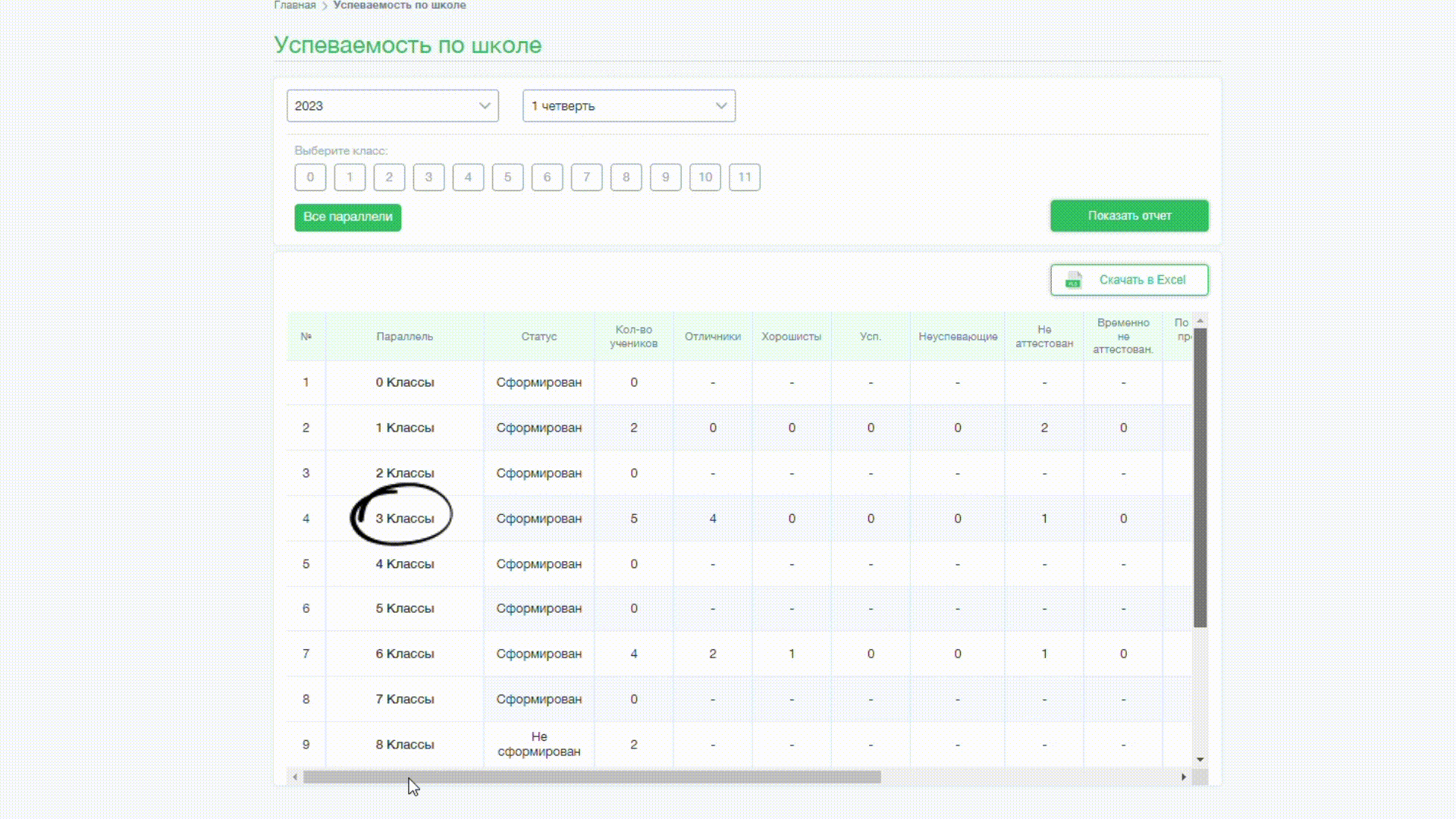The width and height of the screenshot is (1456, 819).
Task: Download report via 'Скачать в Excel'
Action: click(x=1129, y=280)
